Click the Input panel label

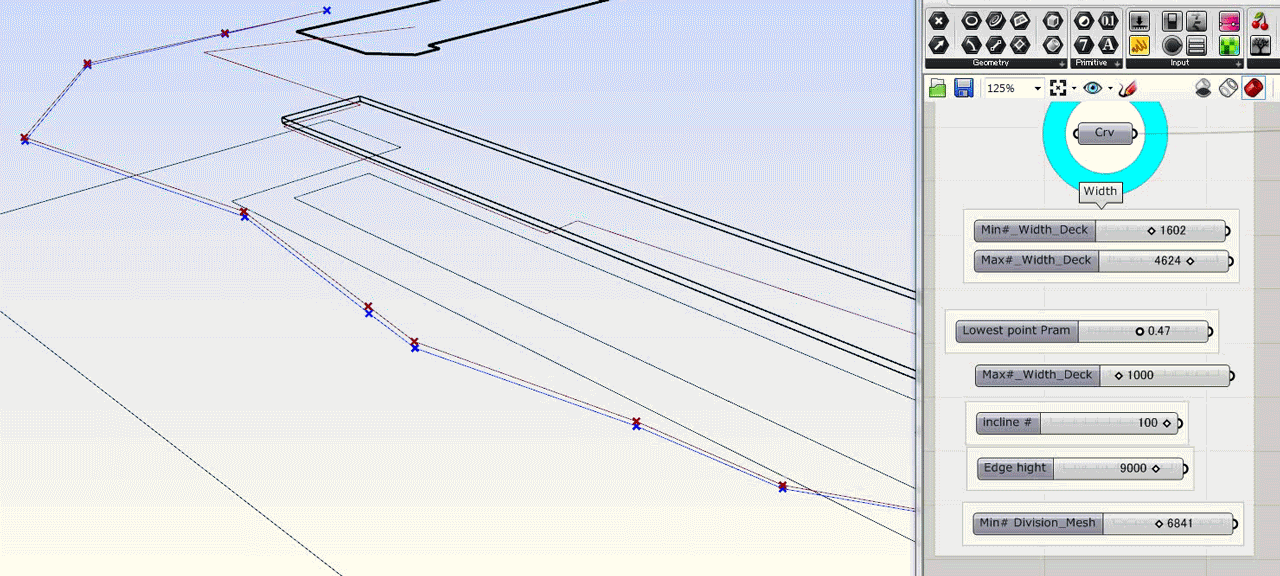click(1180, 63)
